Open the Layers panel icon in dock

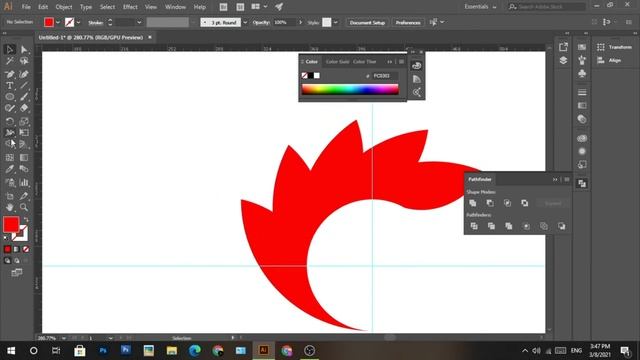tap(563, 60)
